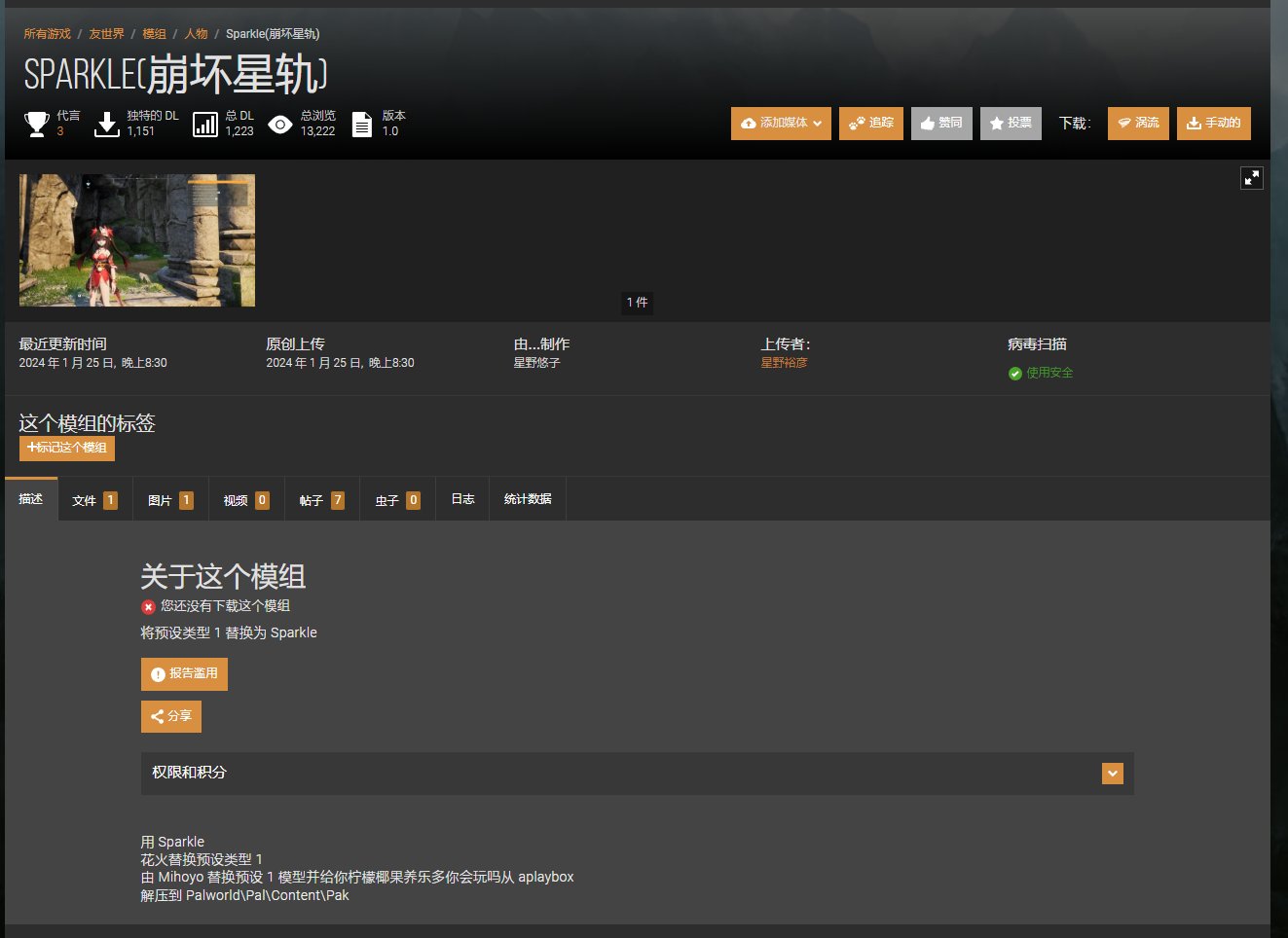Viewport: 1288px width, 938px height.
Task: Go to 友世界 breadcrumb link
Action: coord(106,34)
